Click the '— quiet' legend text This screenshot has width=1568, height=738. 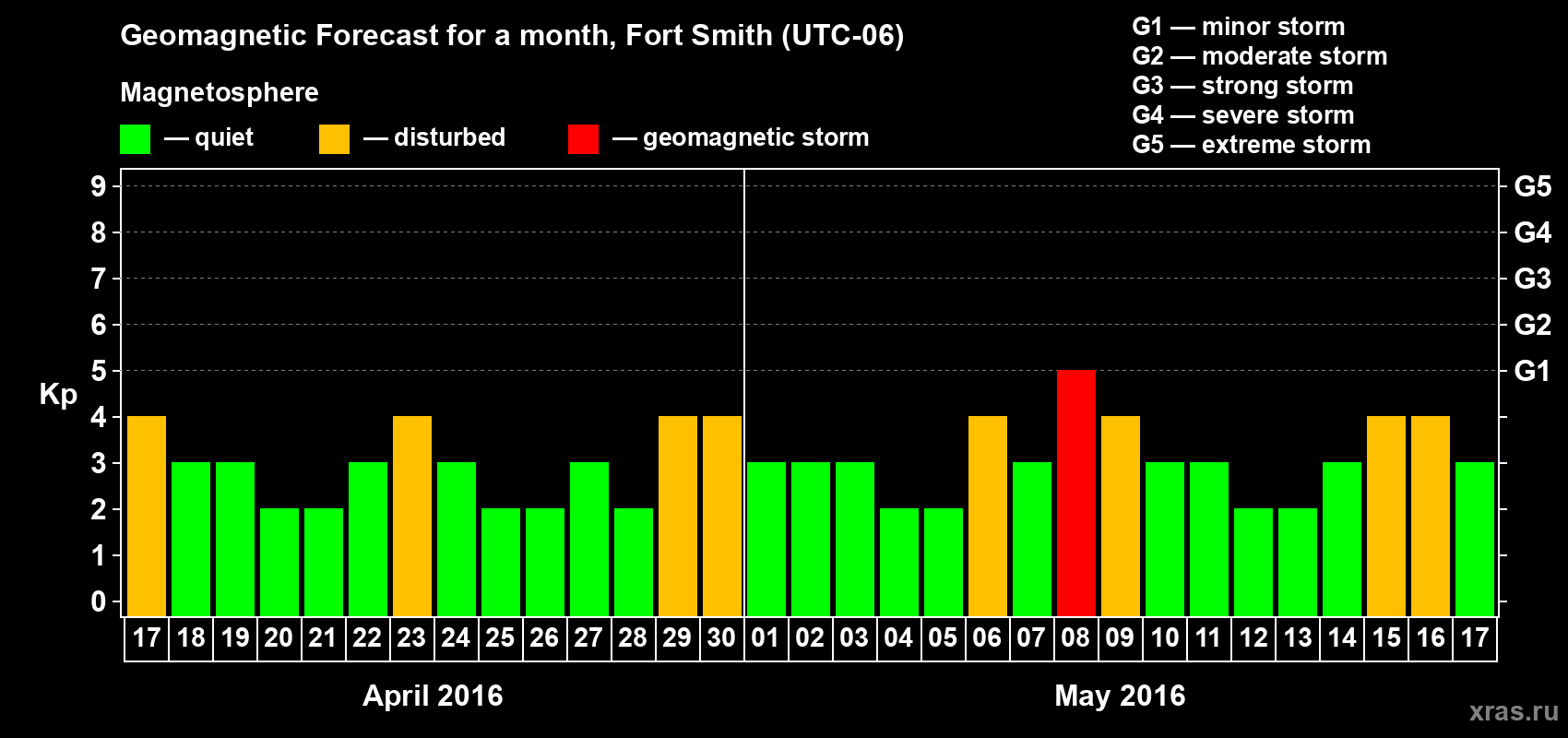point(208,137)
